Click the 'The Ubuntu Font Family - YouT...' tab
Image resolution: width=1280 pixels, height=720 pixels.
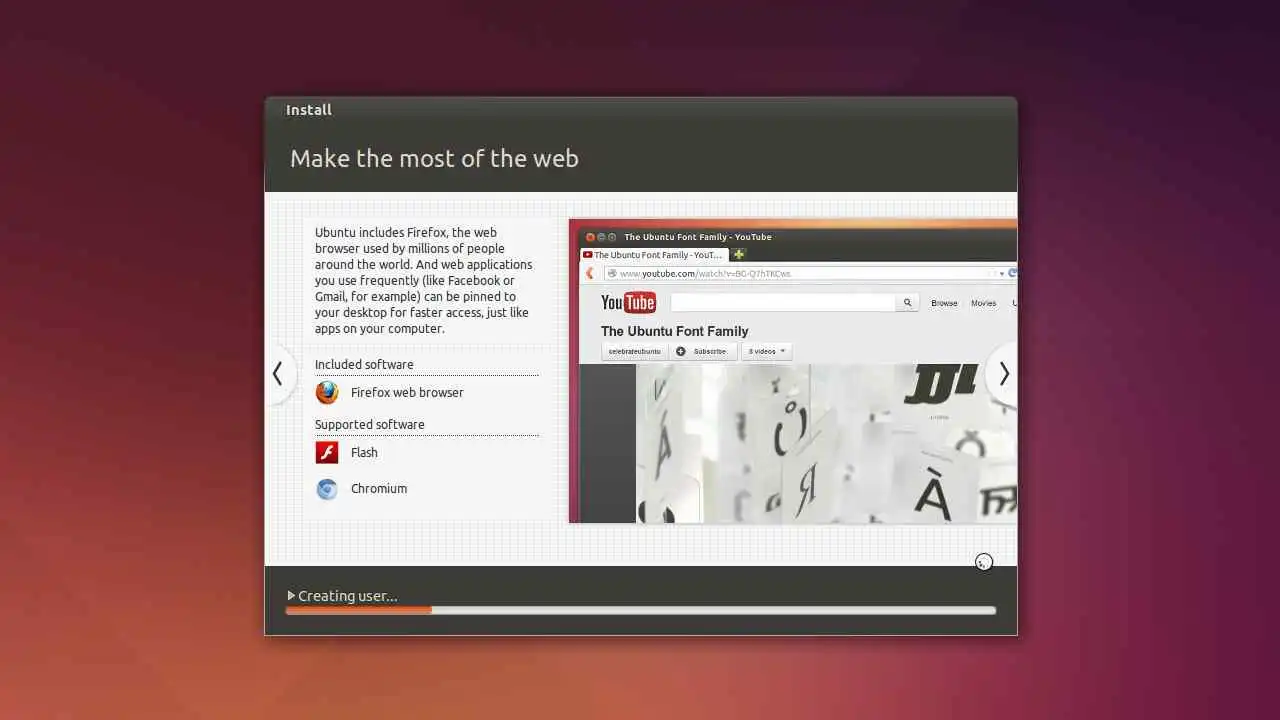[x=654, y=255]
